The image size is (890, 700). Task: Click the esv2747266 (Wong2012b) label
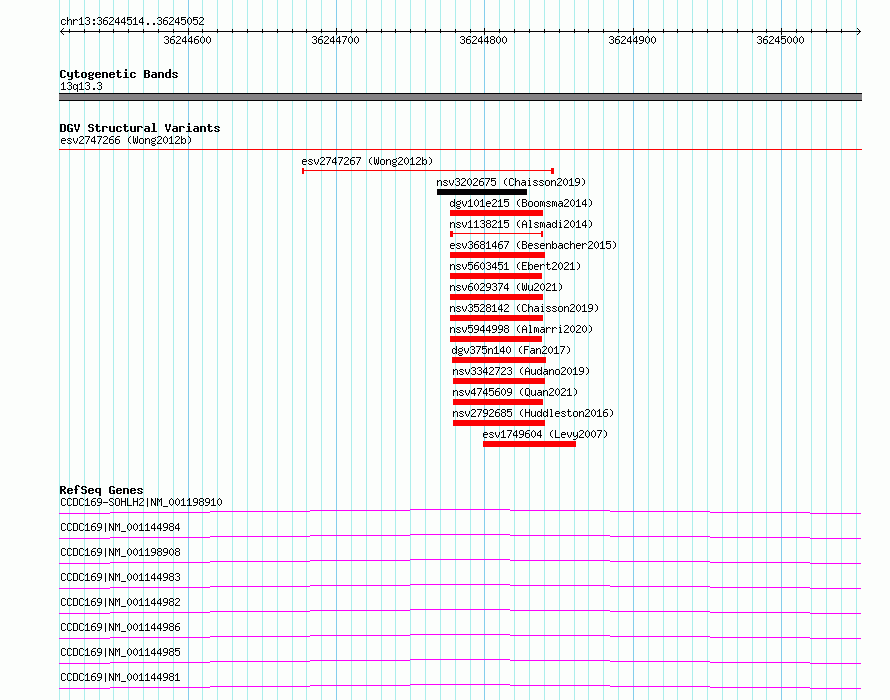[x=126, y=140]
